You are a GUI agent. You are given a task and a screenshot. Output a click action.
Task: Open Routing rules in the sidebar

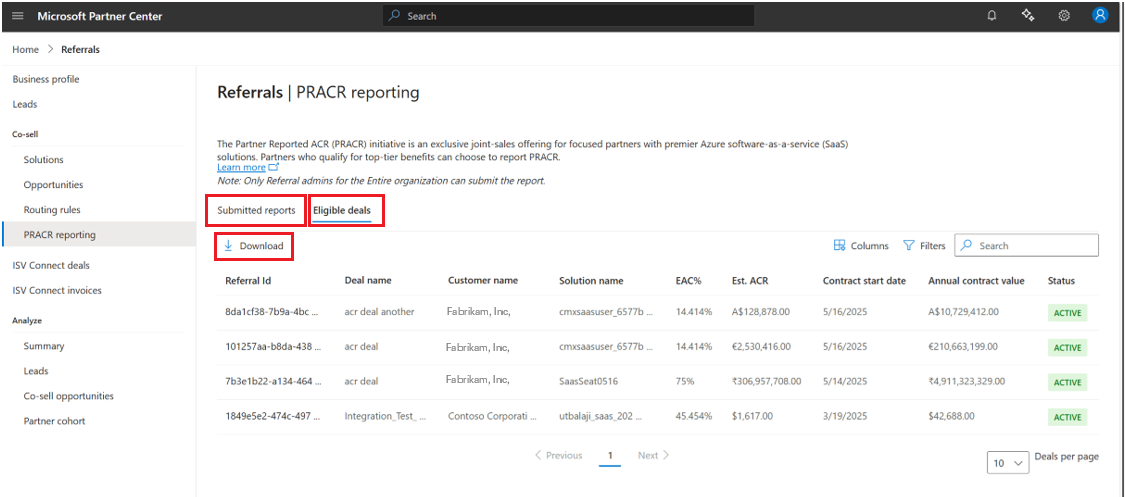pos(52,210)
